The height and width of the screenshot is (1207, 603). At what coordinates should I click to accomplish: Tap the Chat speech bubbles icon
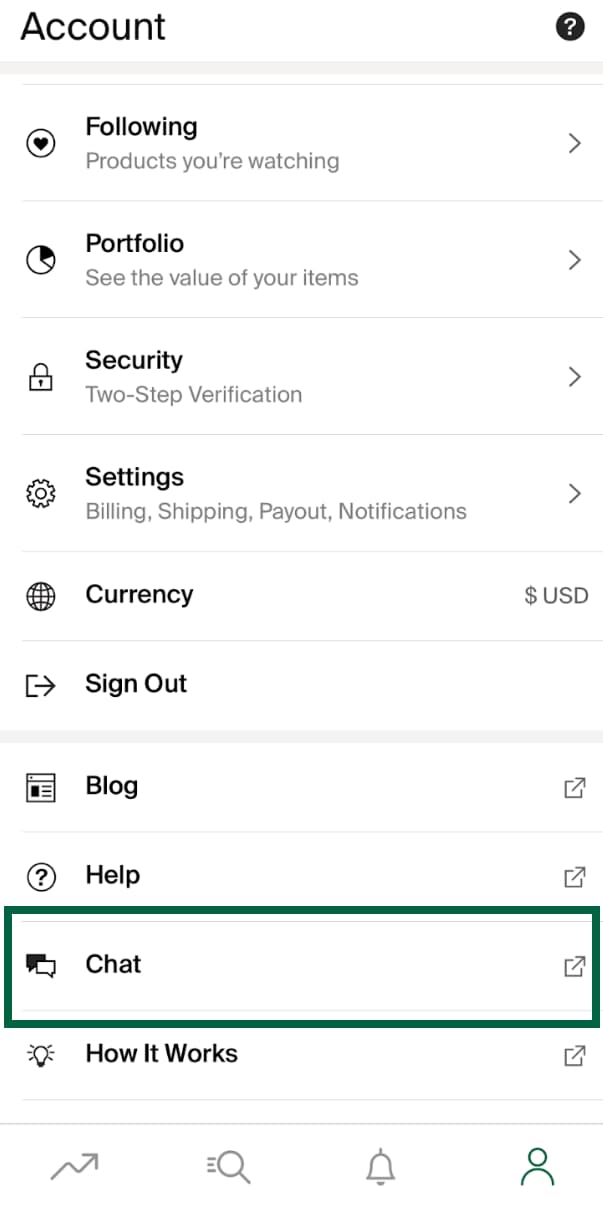40,965
